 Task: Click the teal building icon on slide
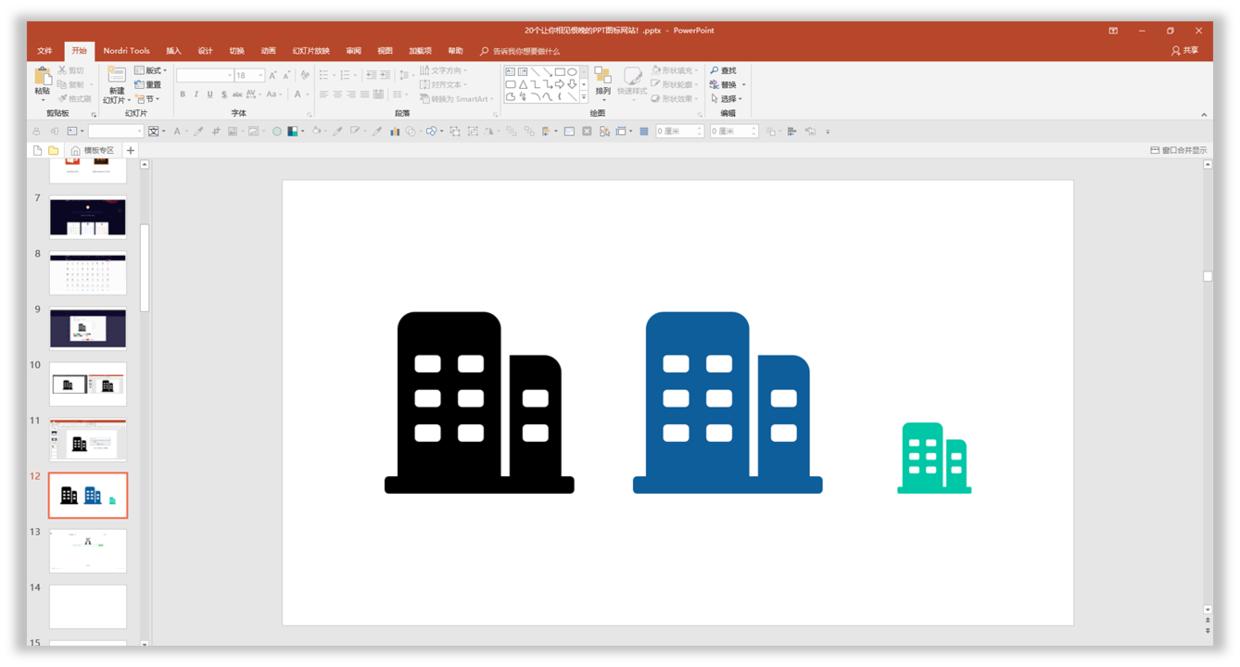click(x=934, y=458)
